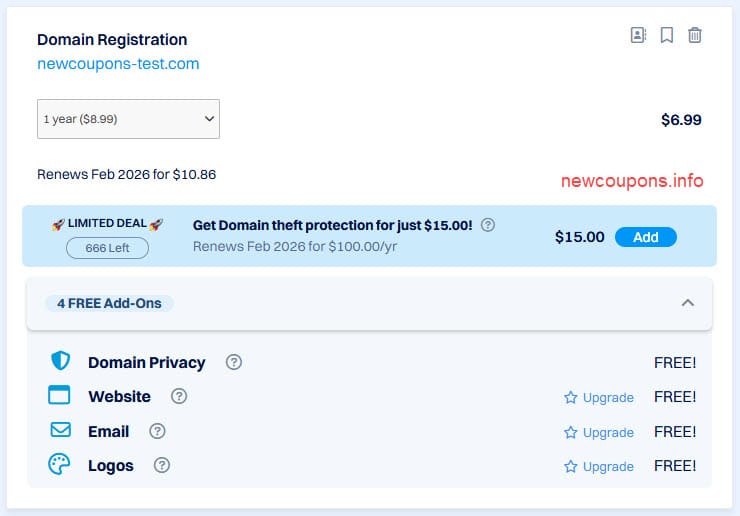Viewport: 740px width, 516px height.
Task: Click the 666 Left deal badge
Action: point(107,248)
